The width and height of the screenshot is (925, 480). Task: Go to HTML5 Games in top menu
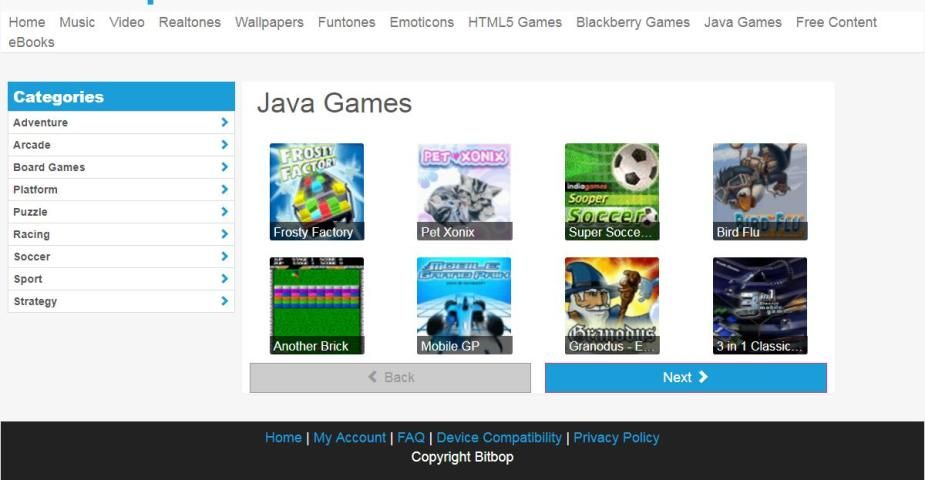point(514,22)
